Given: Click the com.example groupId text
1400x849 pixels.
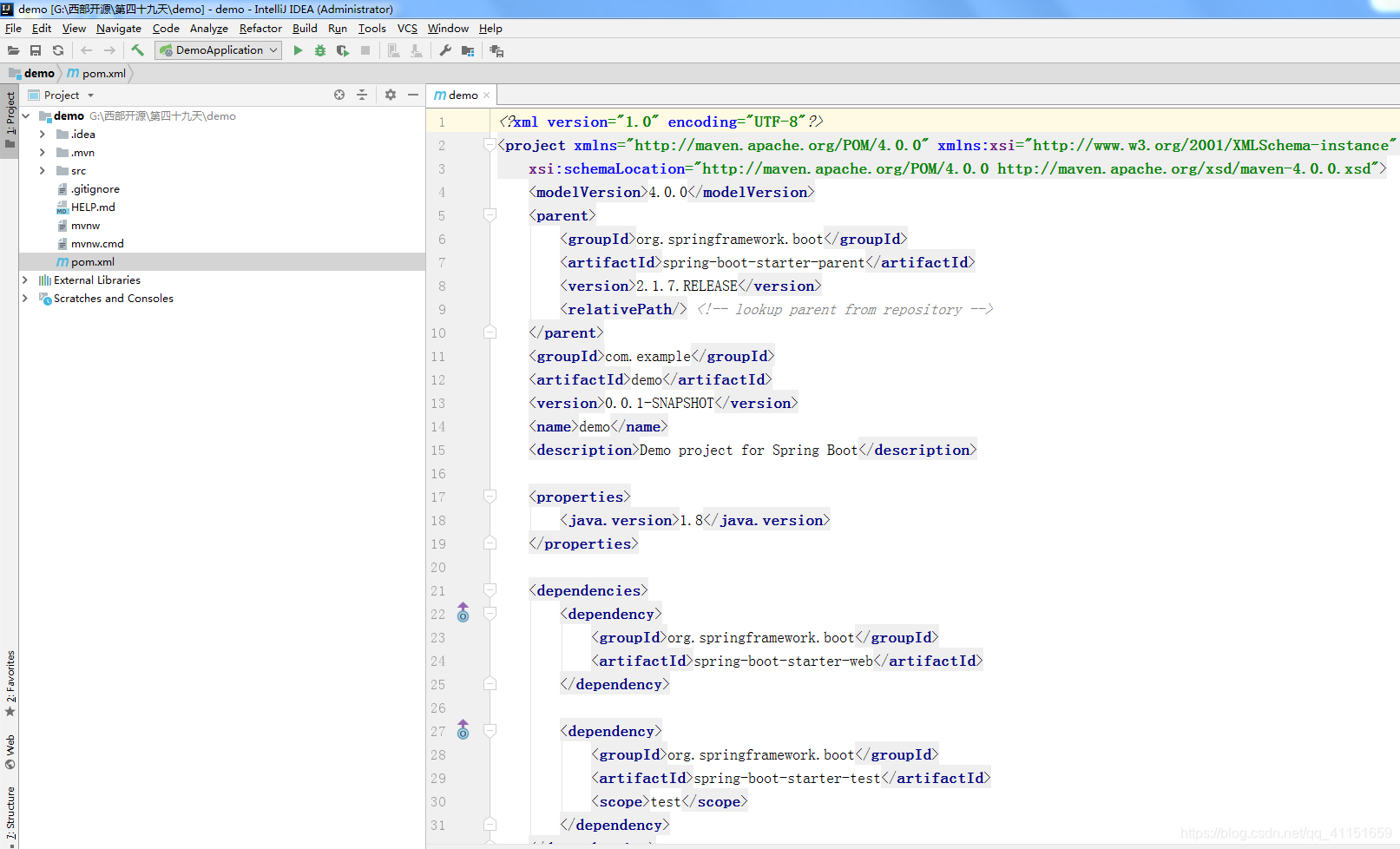Looking at the screenshot, I should [647, 356].
